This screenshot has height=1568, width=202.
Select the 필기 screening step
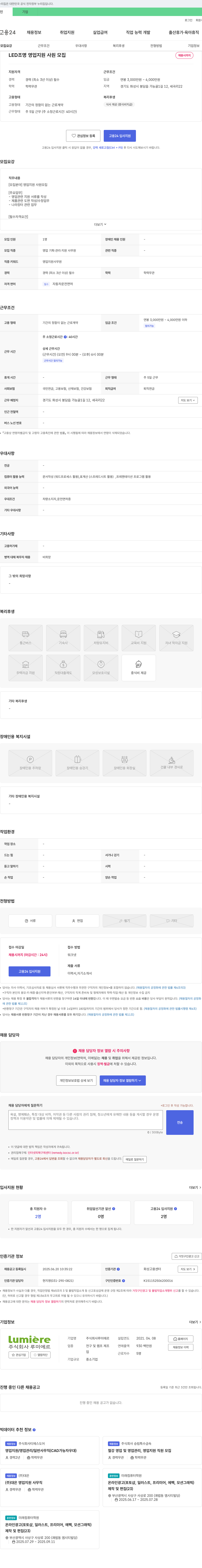pos(125,921)
